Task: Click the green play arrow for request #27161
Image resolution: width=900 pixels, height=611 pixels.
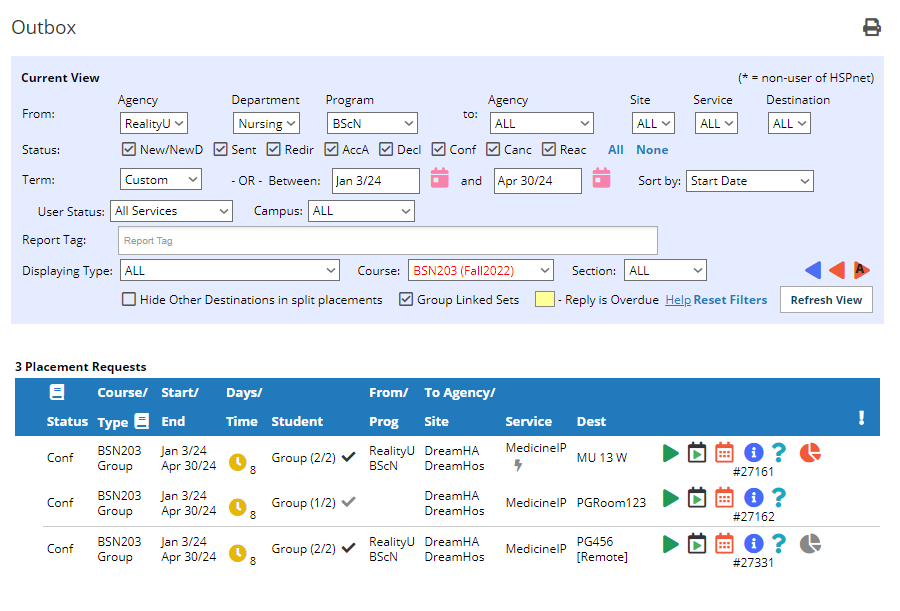Action: point(670,453)
